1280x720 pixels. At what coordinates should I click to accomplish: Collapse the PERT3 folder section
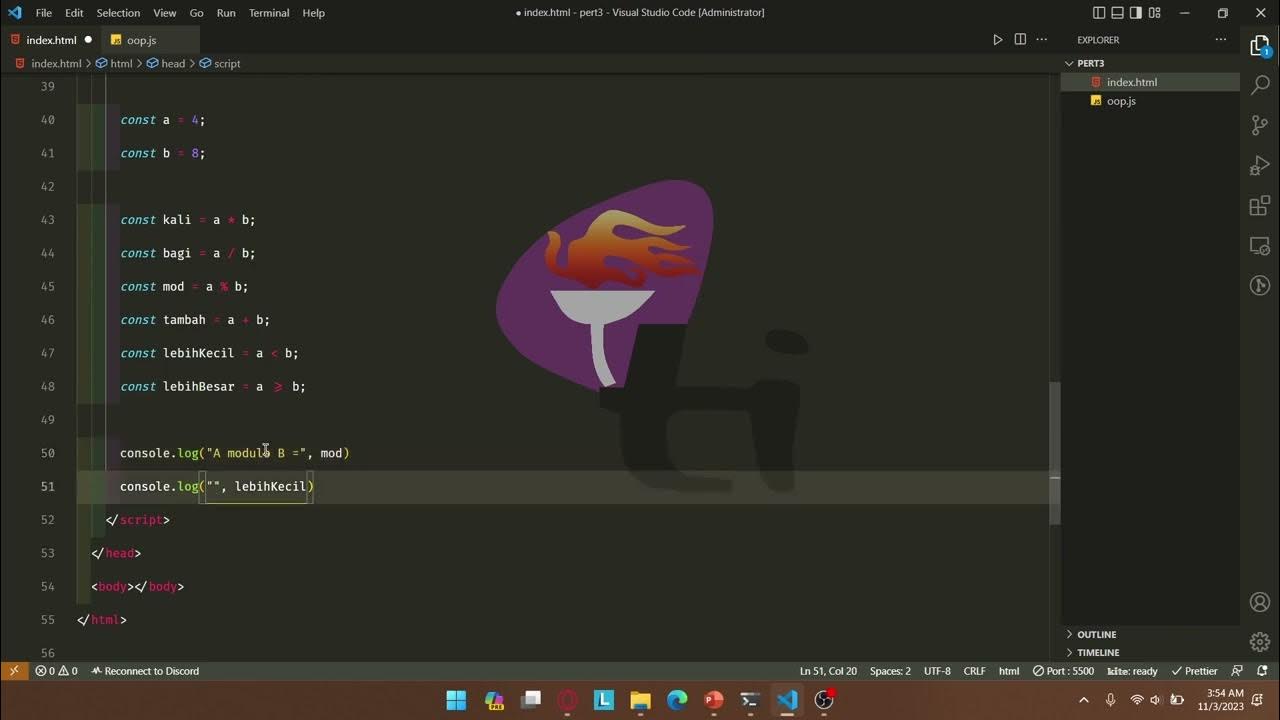pyautogui.click(x=1150, y=63)
